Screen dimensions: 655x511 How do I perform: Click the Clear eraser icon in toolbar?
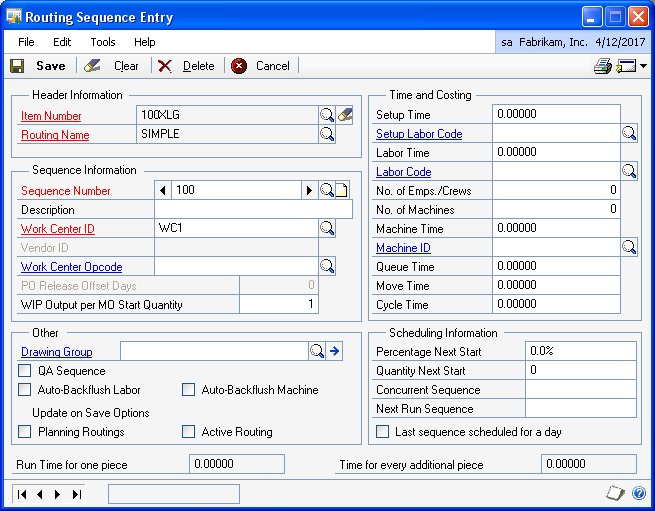(92, 66)
